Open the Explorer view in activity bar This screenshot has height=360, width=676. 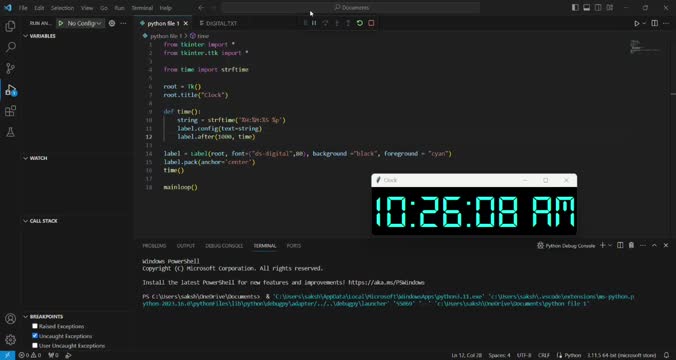(x=10, y=26)
